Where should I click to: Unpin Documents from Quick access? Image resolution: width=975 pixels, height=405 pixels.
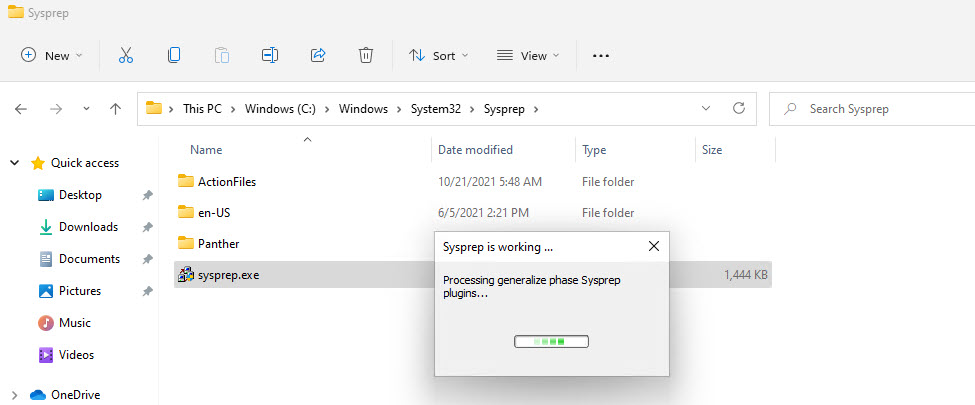tap(147, 259)
